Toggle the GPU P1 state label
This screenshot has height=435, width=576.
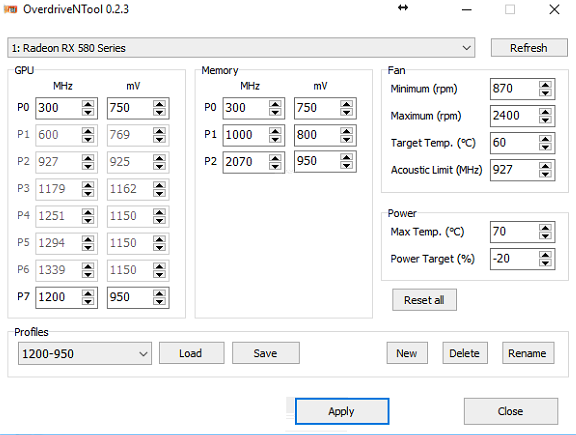(23, 134)
